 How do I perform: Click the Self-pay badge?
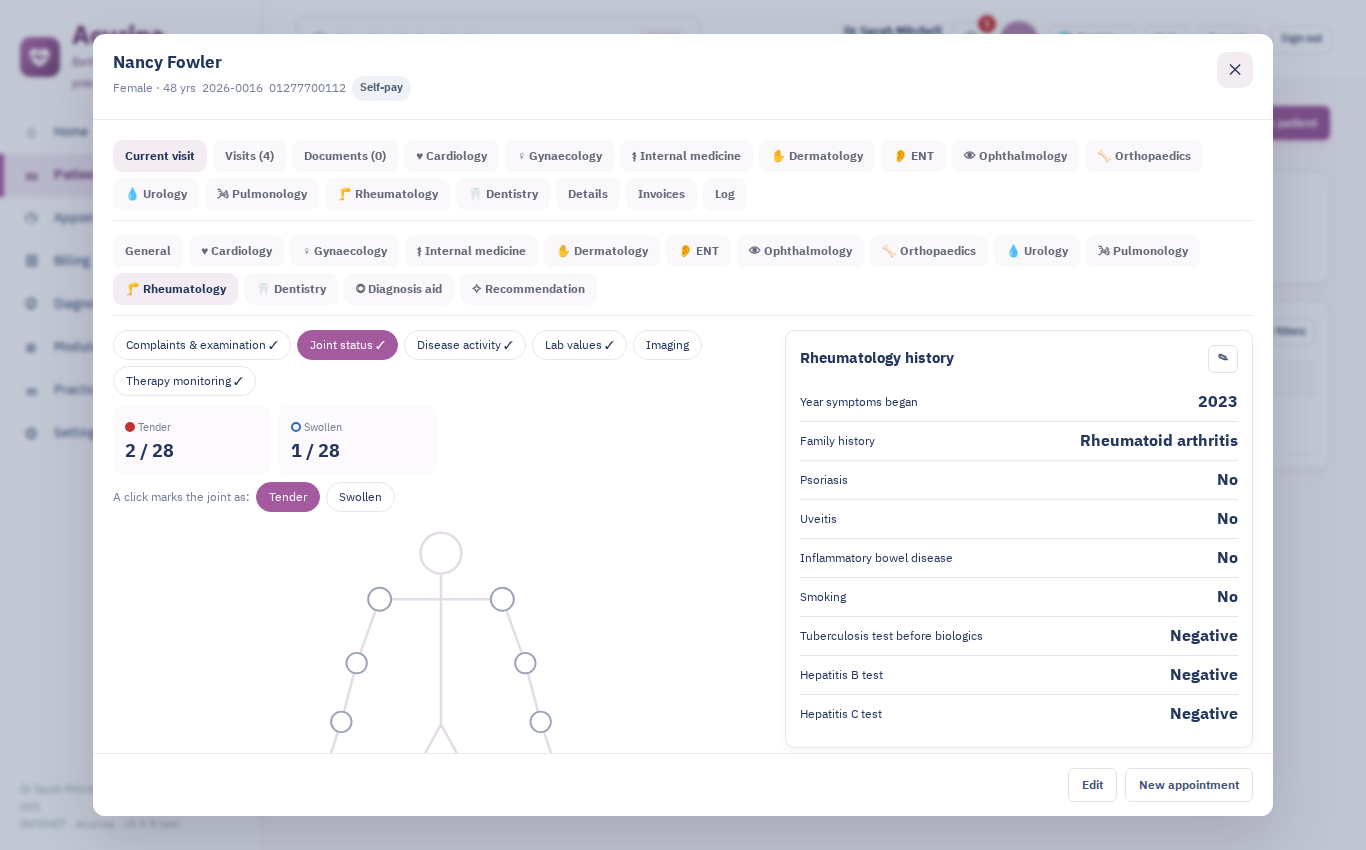381,88
